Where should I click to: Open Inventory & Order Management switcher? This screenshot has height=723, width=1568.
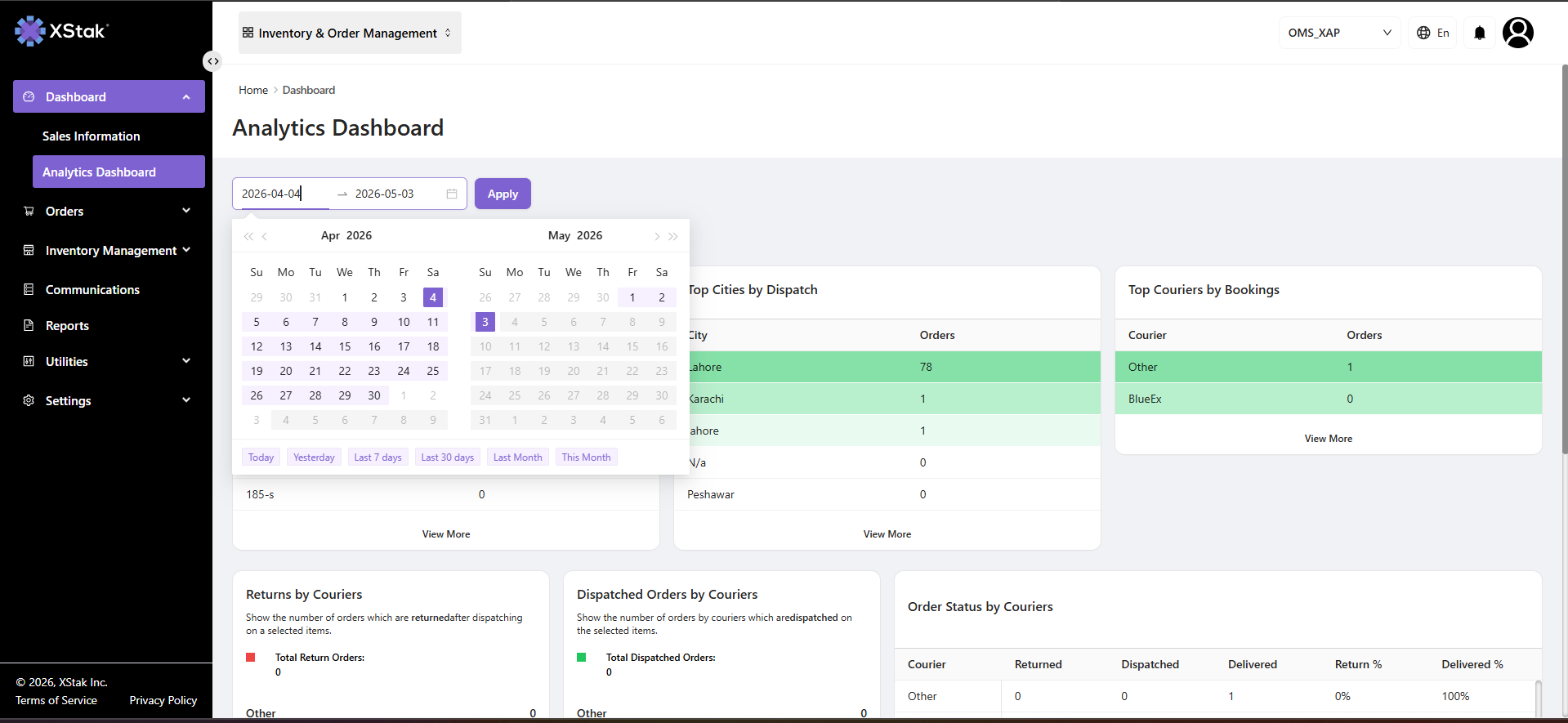350,33
